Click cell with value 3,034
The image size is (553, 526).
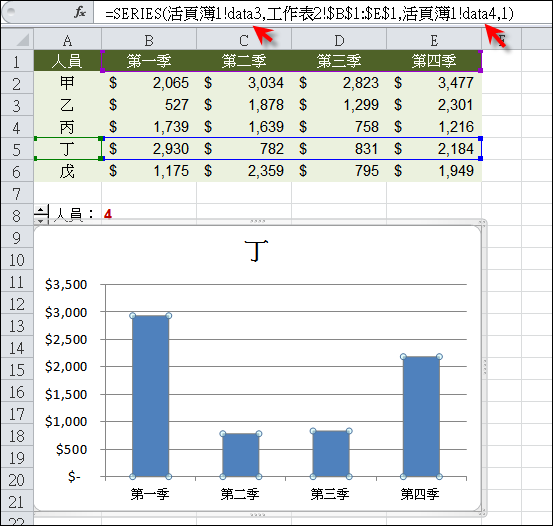[x=244, y=83]
